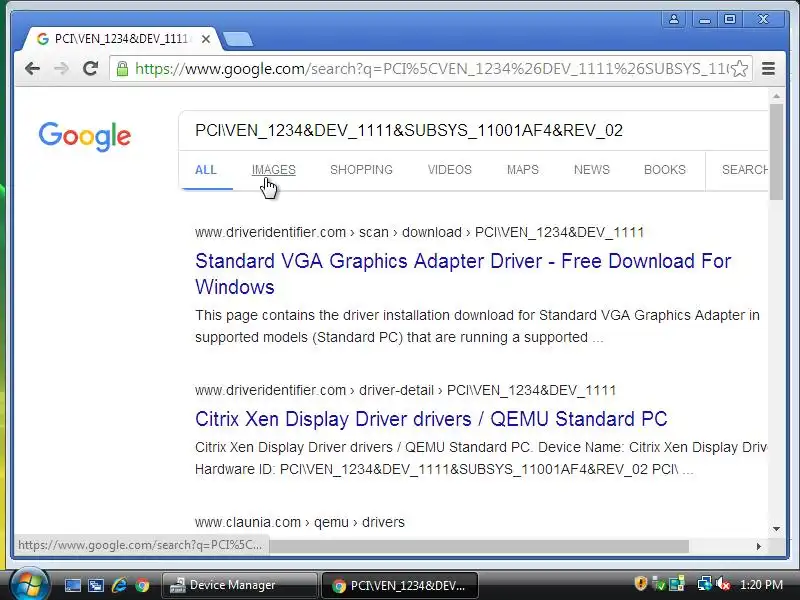
Task: Launch Internet Explorer from quick launch
Action: coord(119,585)
